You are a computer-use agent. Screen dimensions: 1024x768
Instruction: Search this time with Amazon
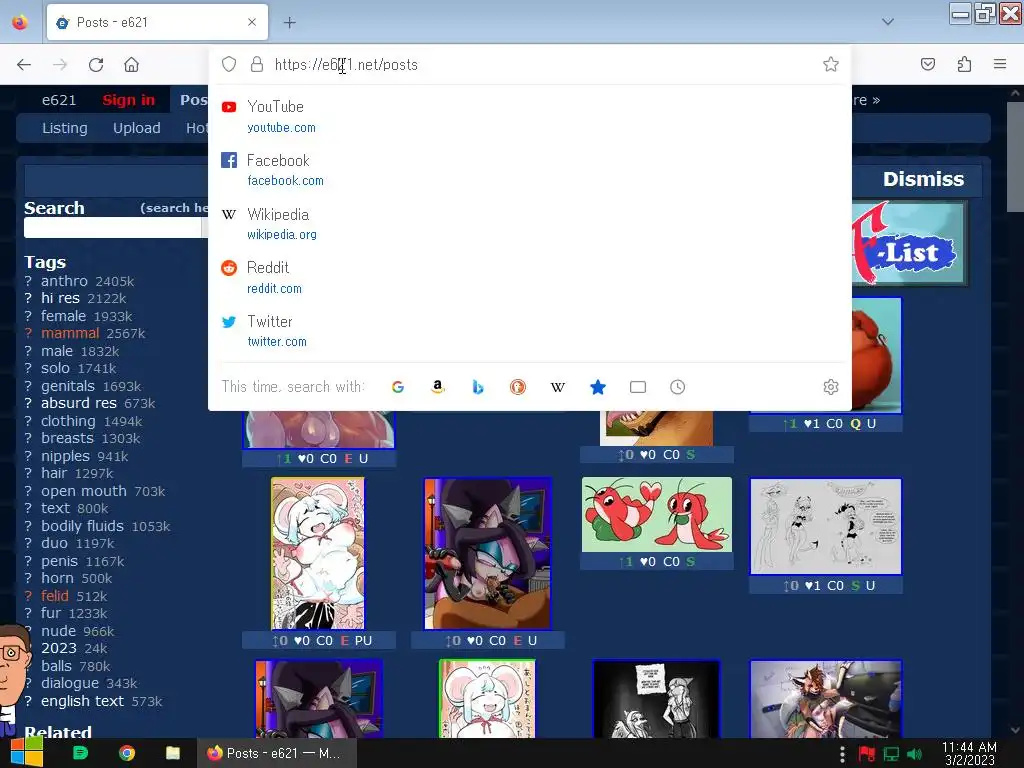[x=438, y=387]
